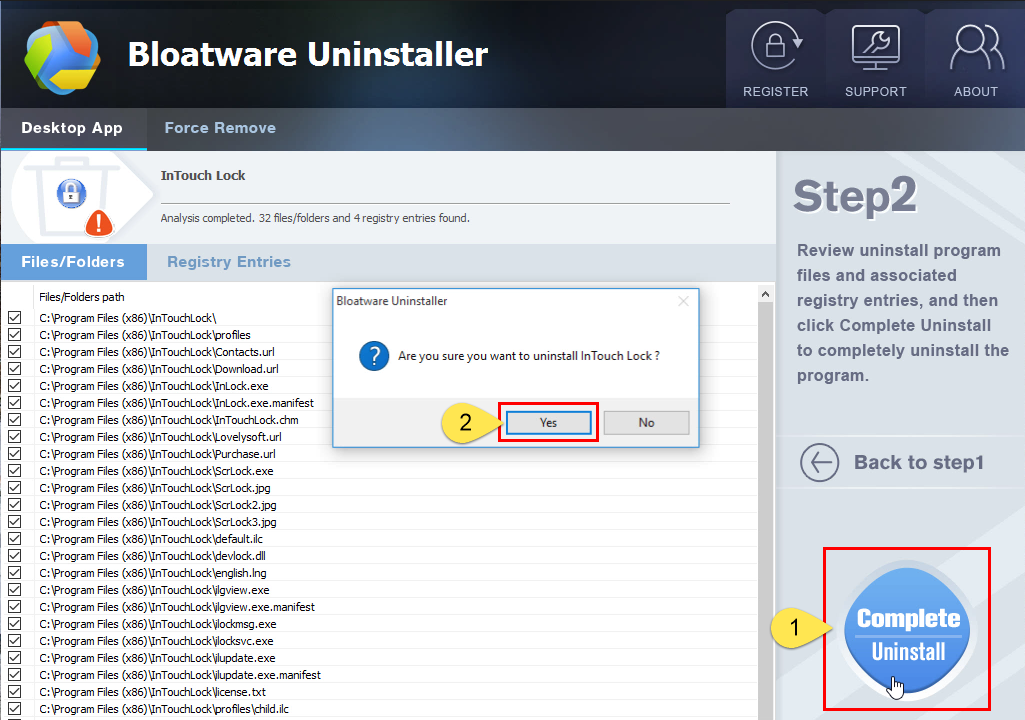Select the ilupdate.exe file path

158,658
